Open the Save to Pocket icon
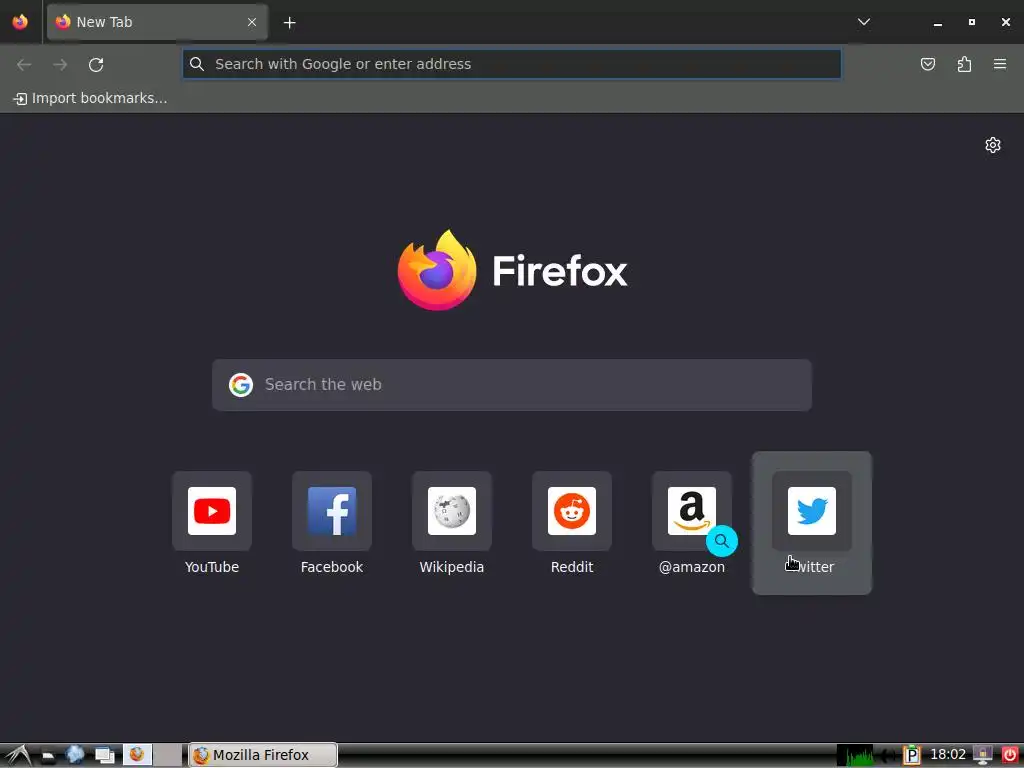Screen dimensions: 1024x768 coord(928,64)
